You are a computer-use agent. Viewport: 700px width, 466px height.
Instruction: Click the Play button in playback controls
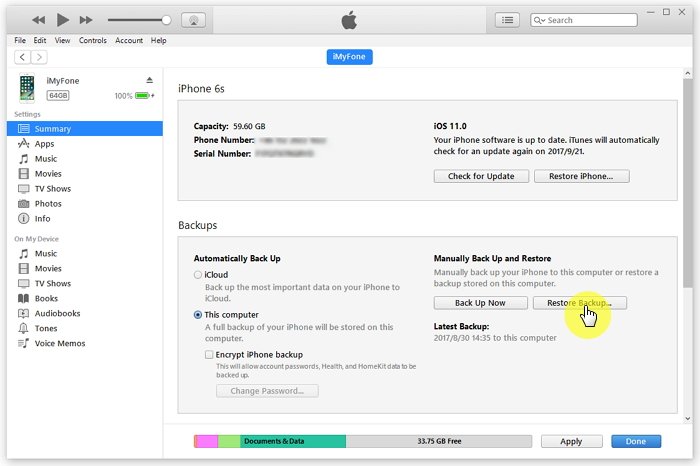pos(63,20)
